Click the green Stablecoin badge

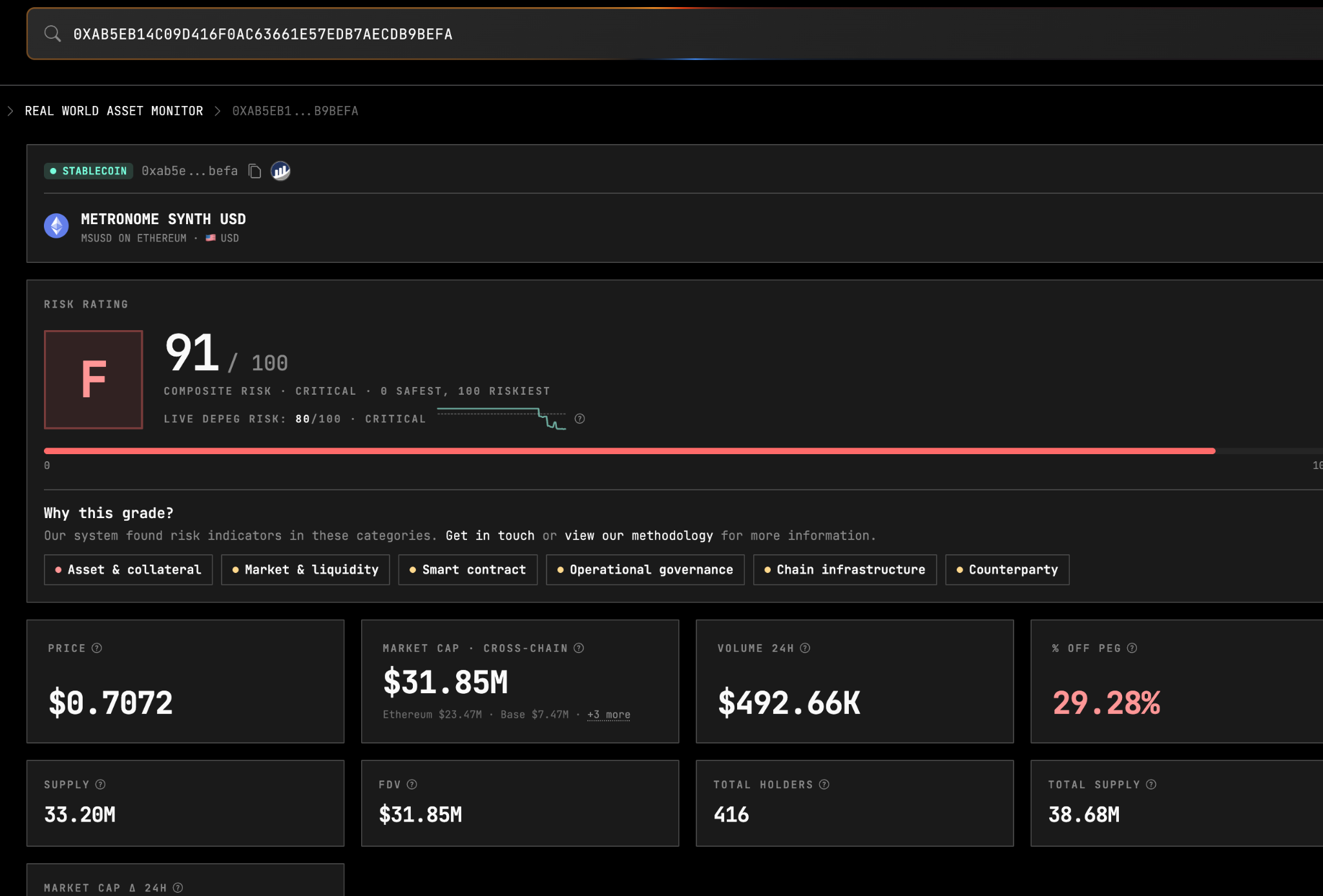click(x=89, y=171)
